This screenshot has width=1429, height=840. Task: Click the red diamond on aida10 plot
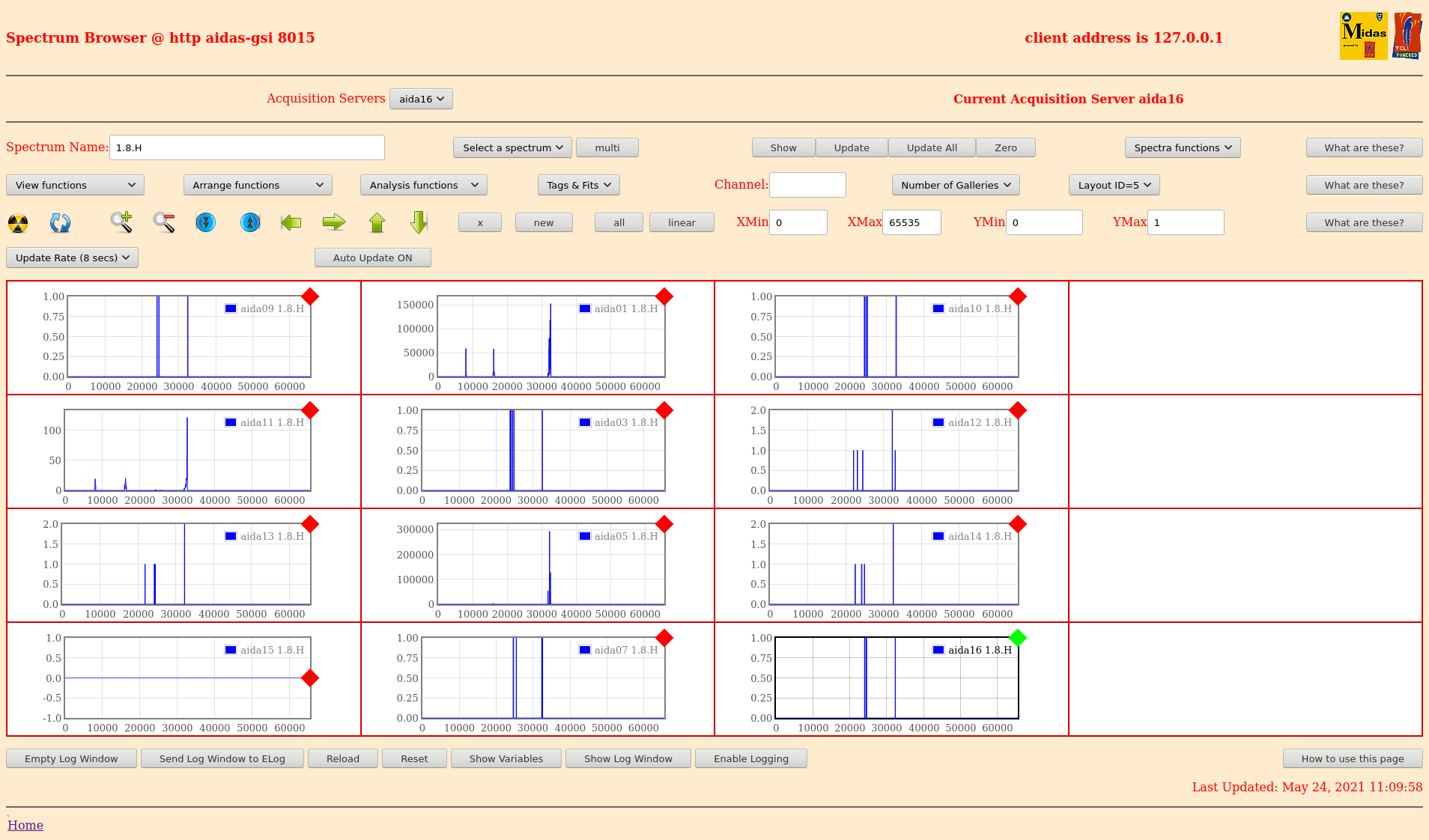click(1018, 296)
